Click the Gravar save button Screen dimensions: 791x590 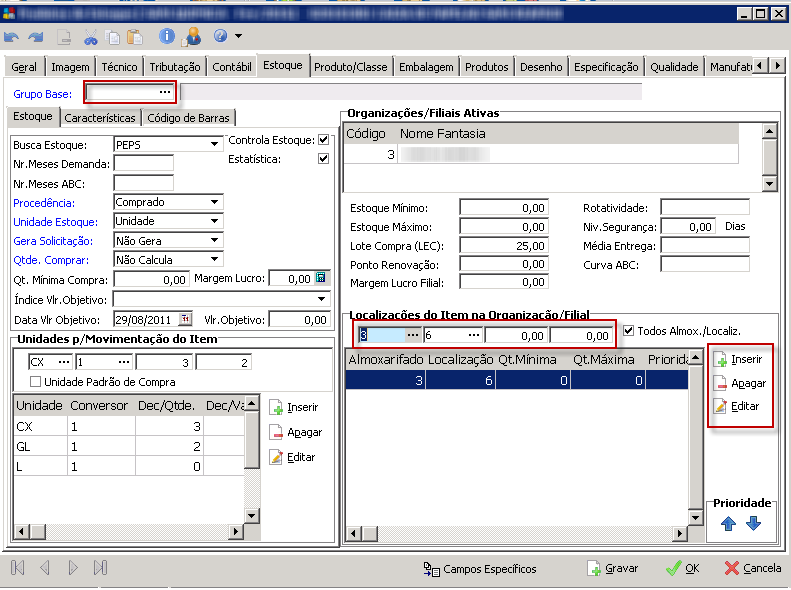pos(612,568)
